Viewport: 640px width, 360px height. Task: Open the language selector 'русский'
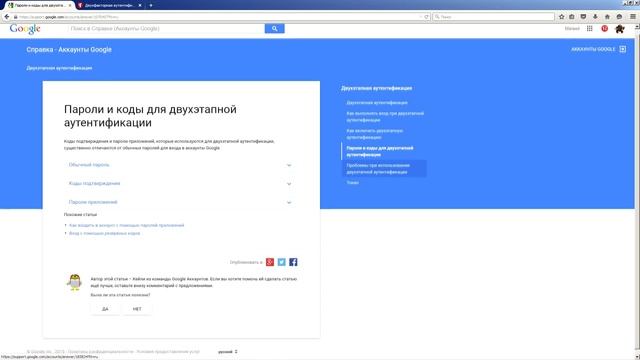pyautogui.click(x=228, y=351)
